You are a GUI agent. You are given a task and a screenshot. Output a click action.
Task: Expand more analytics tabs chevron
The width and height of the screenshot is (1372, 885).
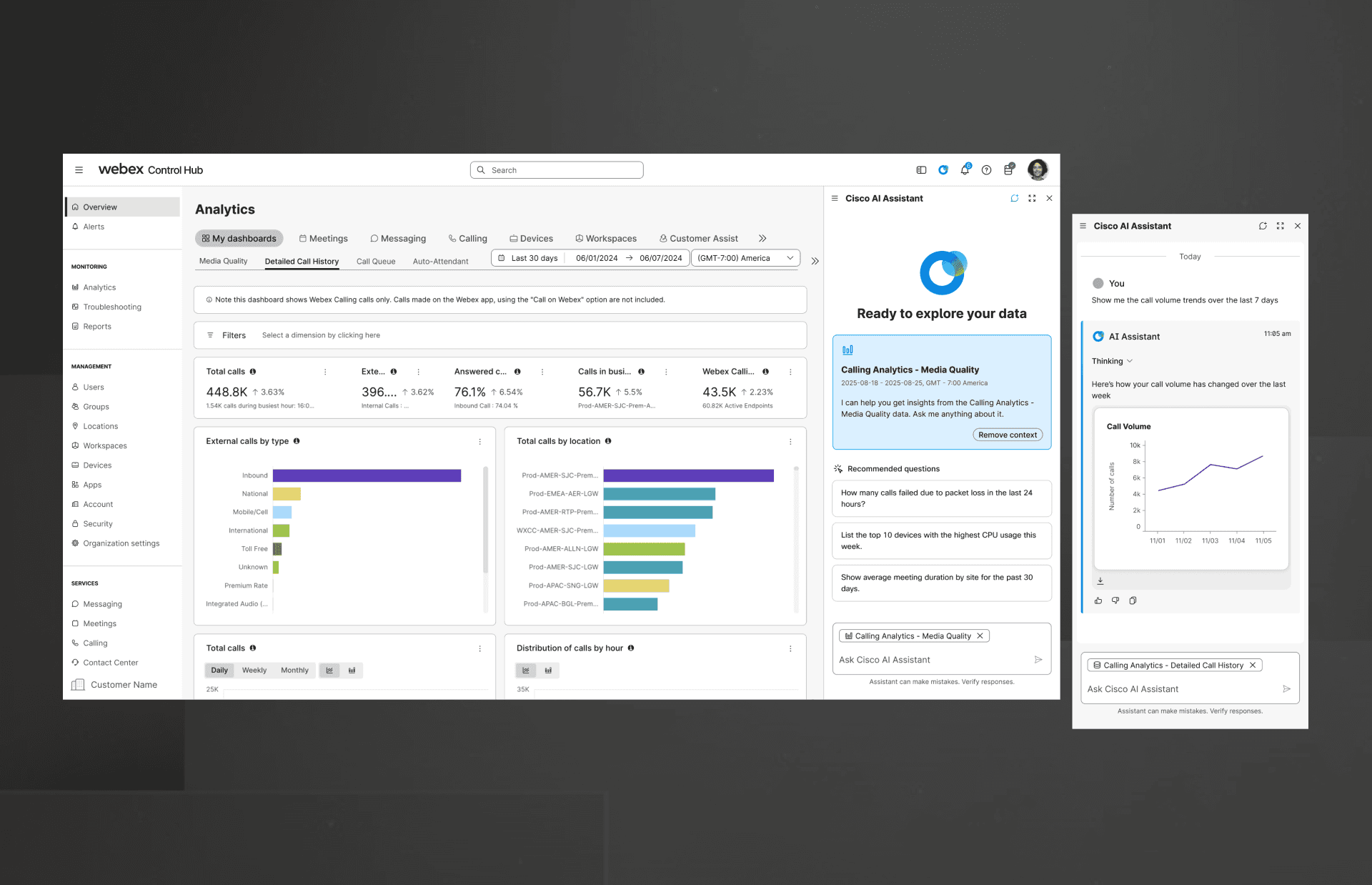click(x=762, y=239)
